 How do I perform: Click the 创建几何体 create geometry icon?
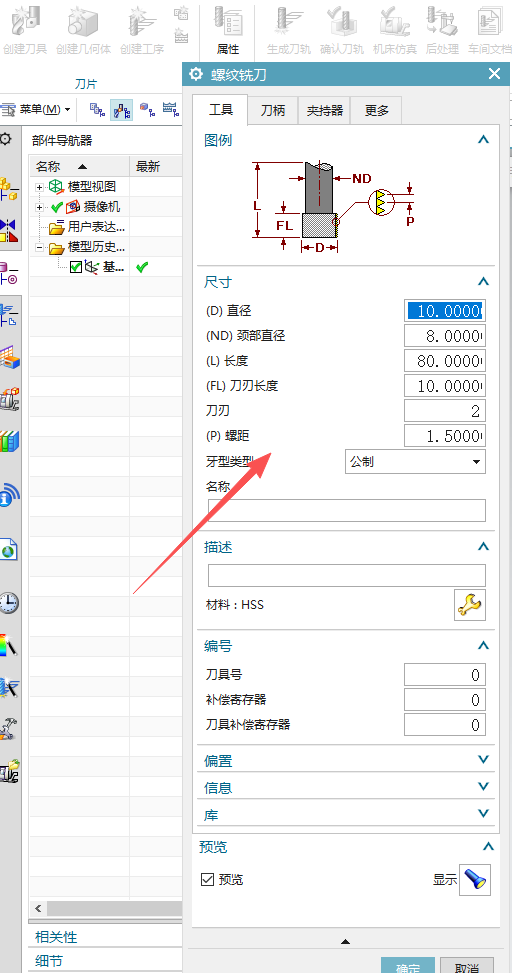(x=84, y=29)
